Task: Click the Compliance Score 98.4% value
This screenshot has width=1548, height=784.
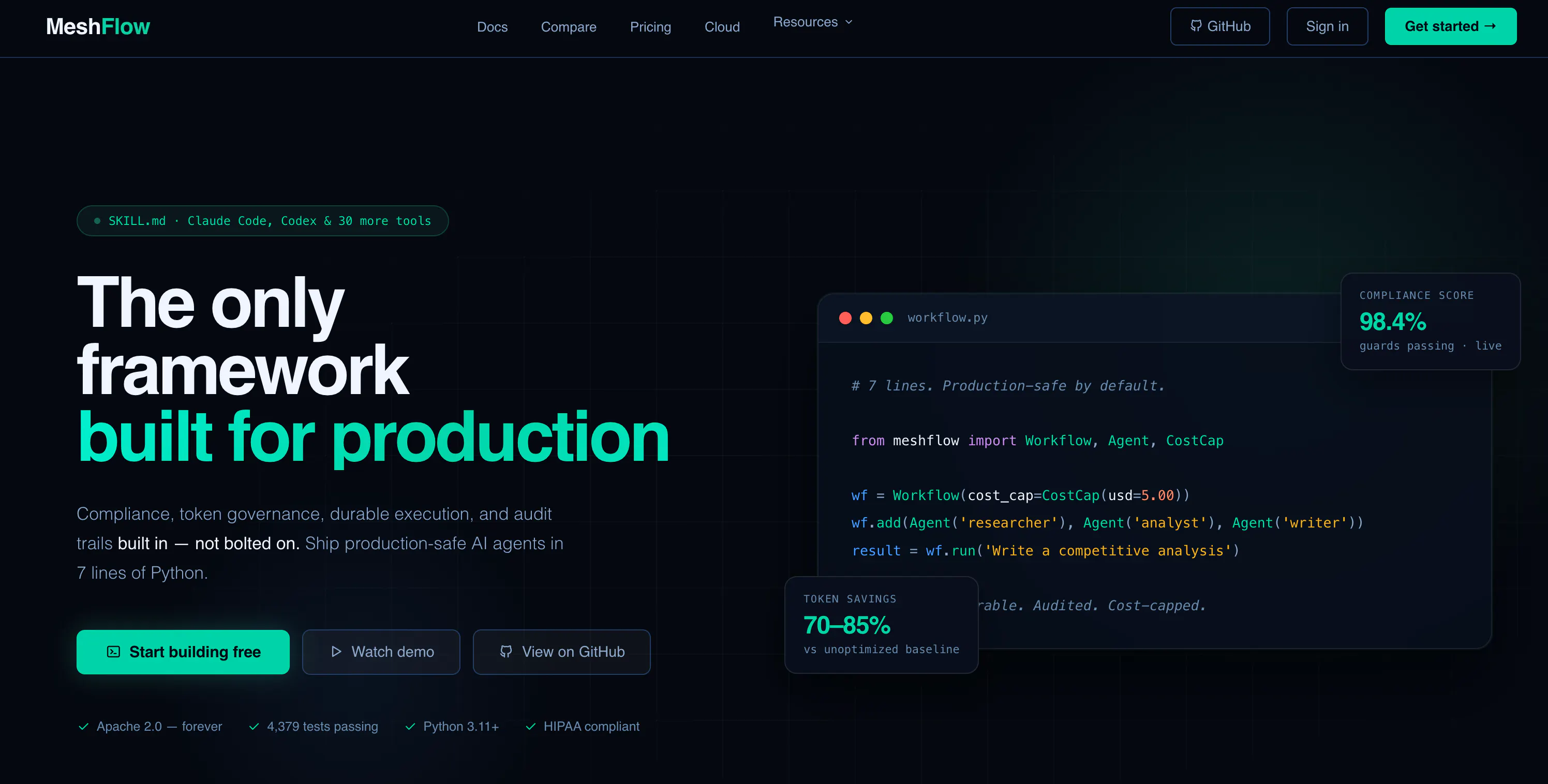Action: coord(1392,322)
